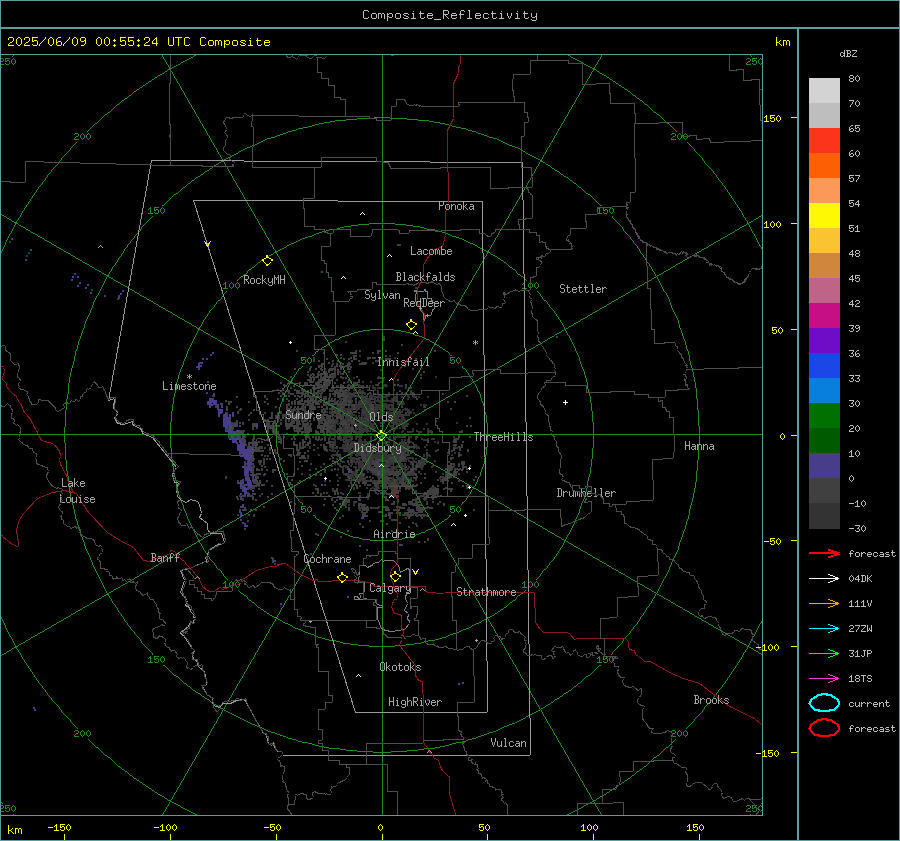Click the magenta 42 dBZ color swatch
Screen dimensions: 900x841
pyautogui.click(x=824, y=316)
